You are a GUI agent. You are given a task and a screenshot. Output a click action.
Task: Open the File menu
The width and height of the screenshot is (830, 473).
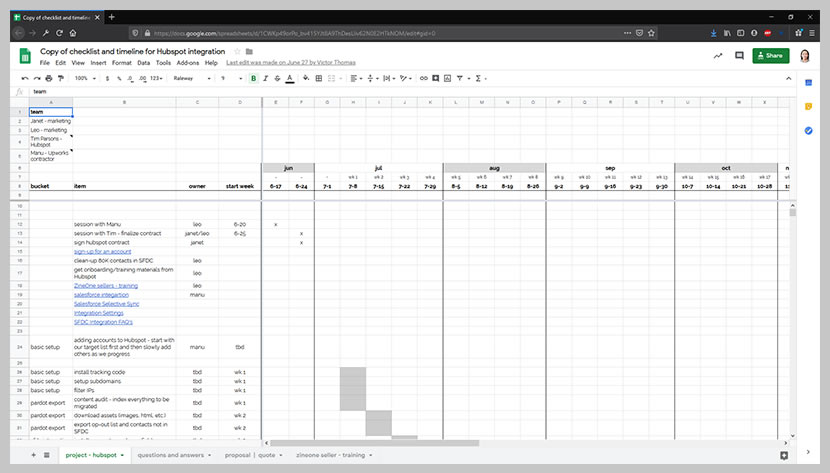pos(44,62)
